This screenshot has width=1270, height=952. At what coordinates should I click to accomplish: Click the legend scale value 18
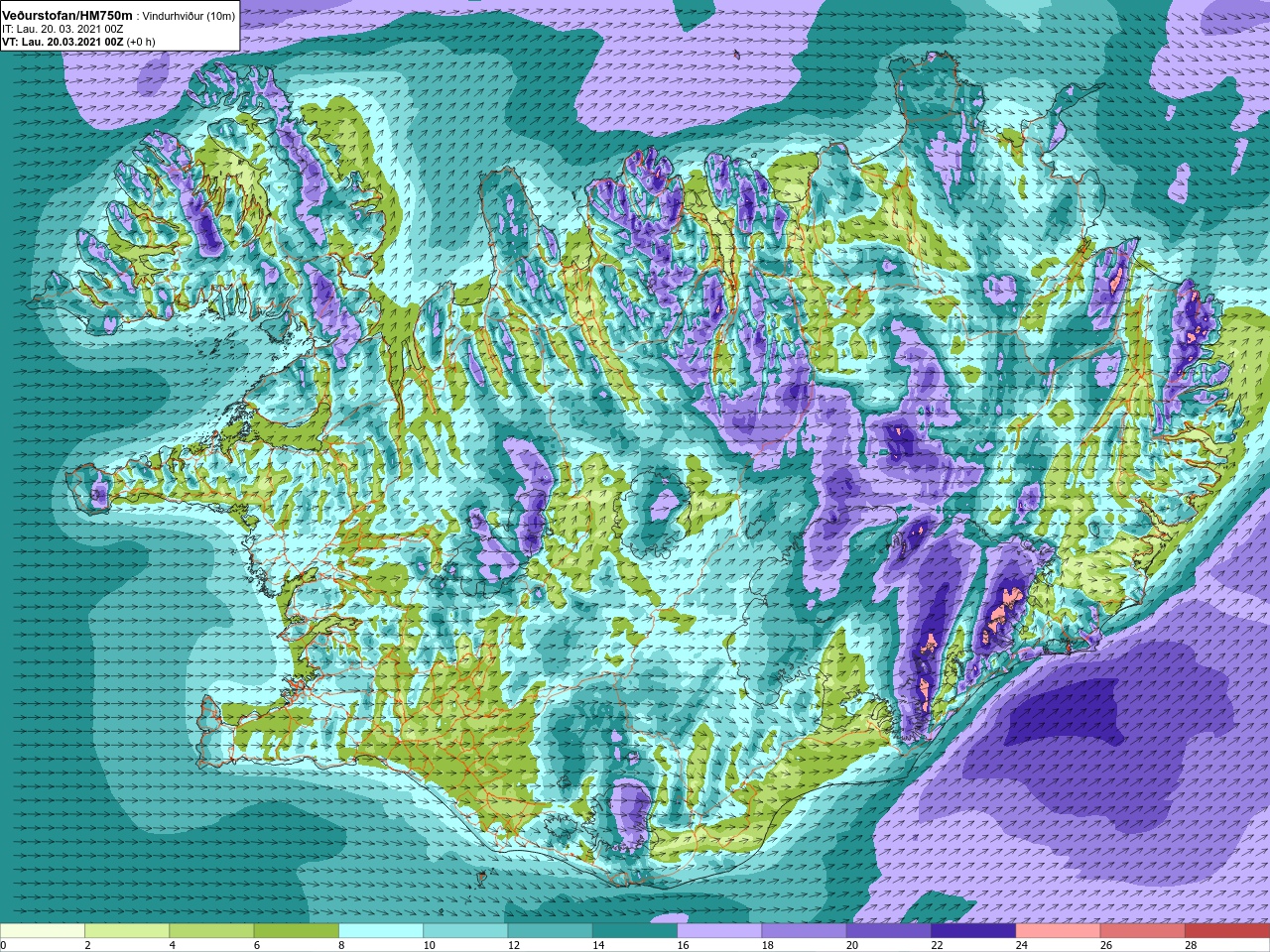pos(768,945)
